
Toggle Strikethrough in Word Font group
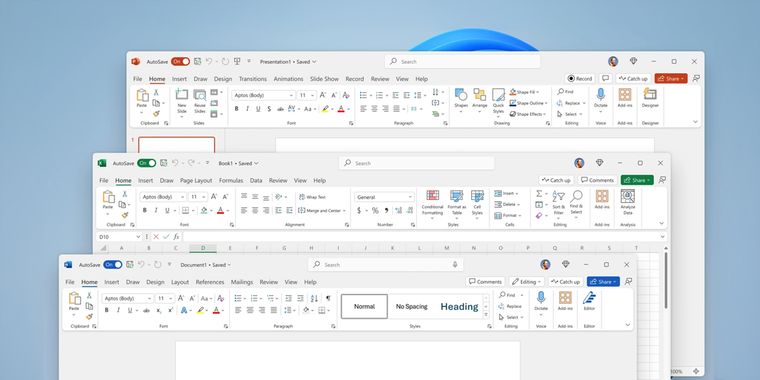click(146, 310)
